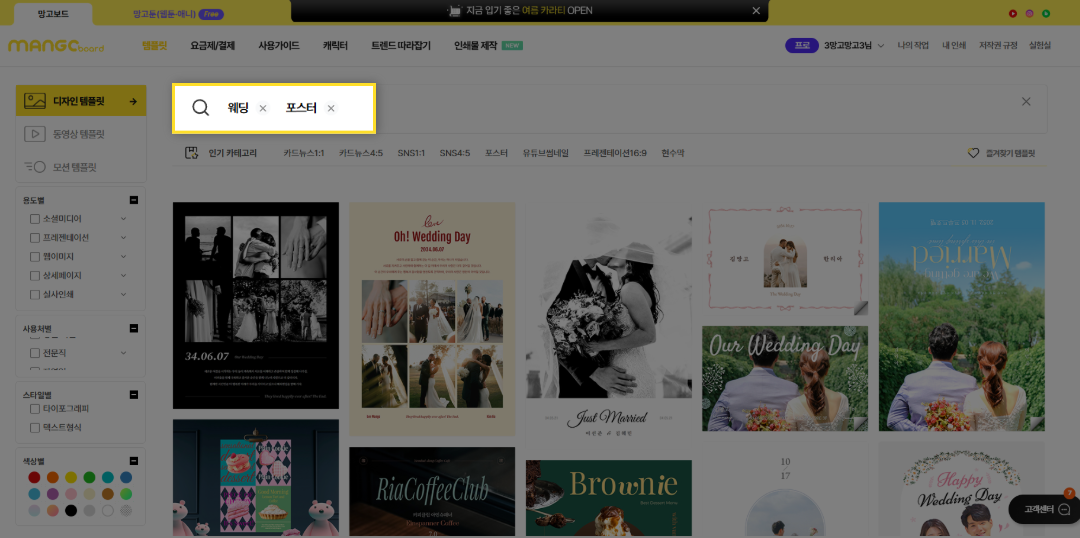Click the purple 프로 badge
1080x538 pixels.
(x=802, y=45)
